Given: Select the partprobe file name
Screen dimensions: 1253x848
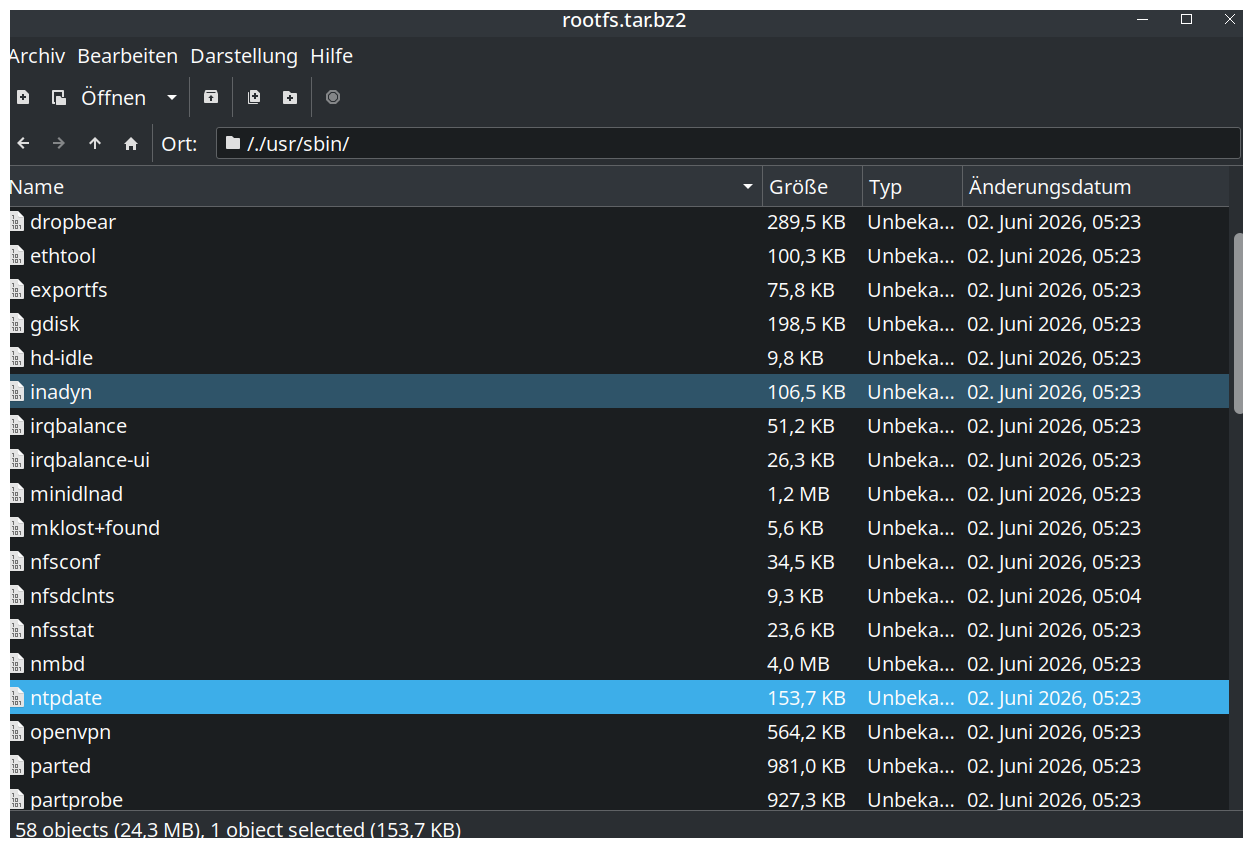Looking at the screenshot, I should point(76,800).
